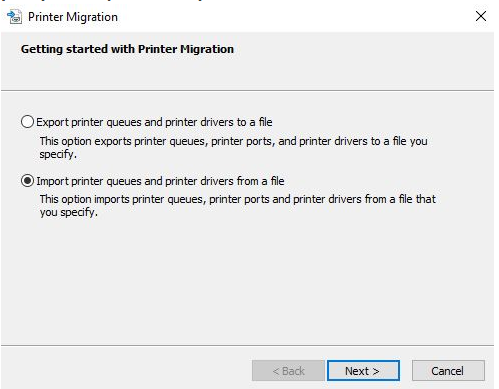This screenshot has width=499, height=389.
Task: Click the export option description text
Action: (x=233, y=147)
